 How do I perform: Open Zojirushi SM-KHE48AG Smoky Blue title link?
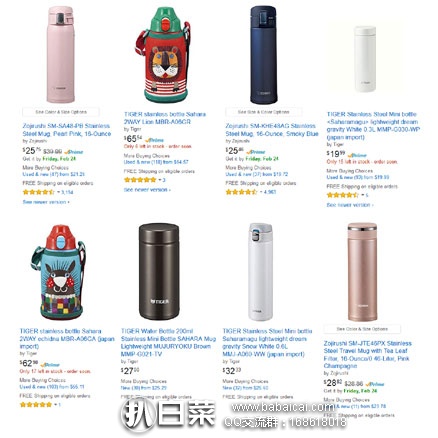tap(272, 130)
